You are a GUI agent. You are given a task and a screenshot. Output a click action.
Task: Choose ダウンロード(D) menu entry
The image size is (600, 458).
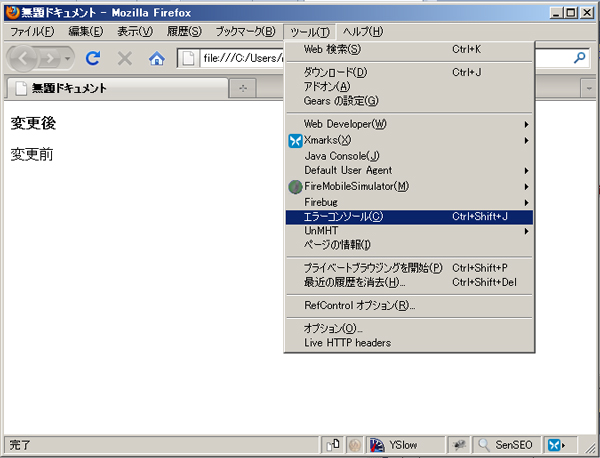click(409, 72)
